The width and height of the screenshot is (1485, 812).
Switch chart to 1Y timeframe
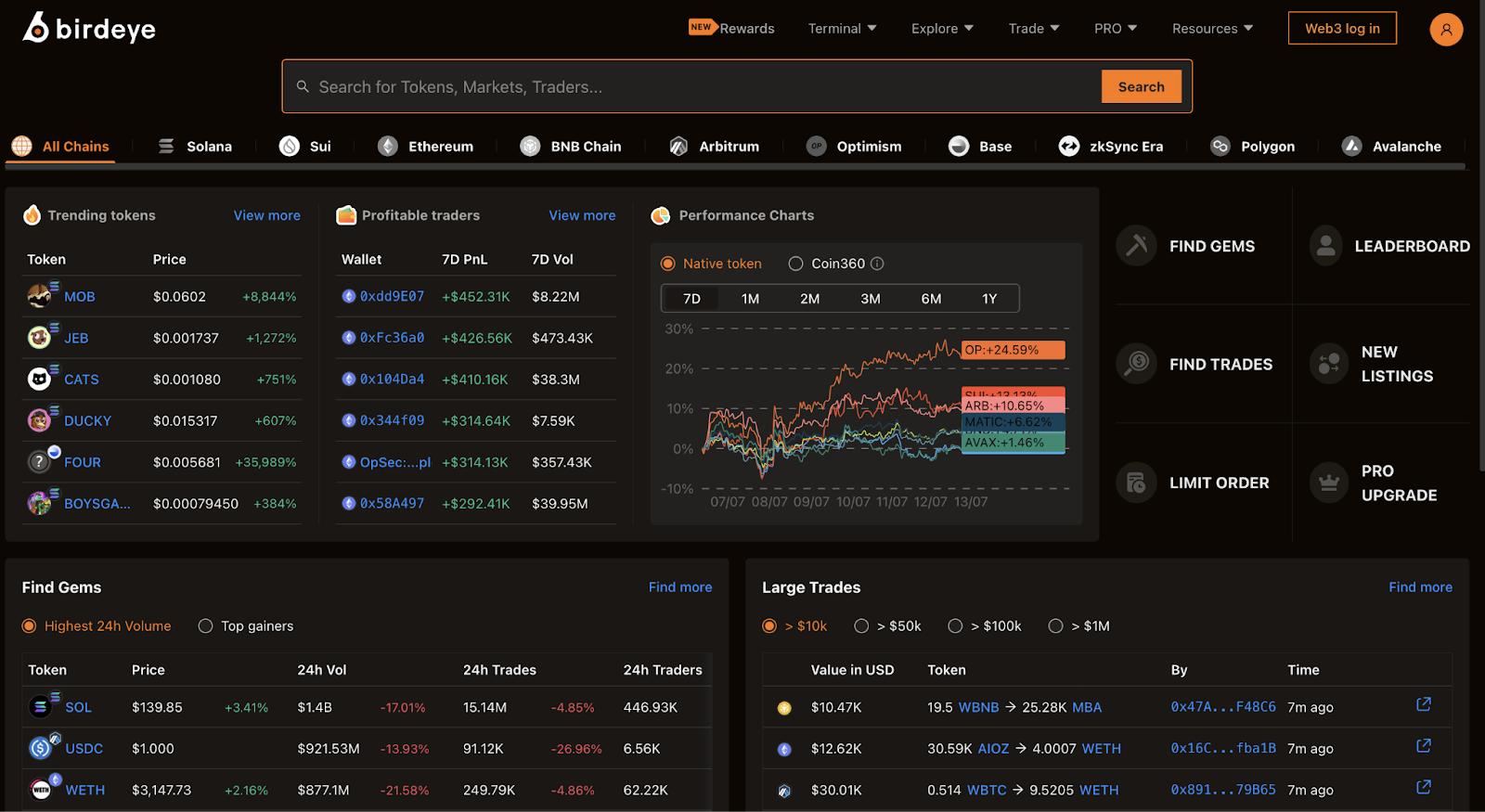click(x=989, y=299)
